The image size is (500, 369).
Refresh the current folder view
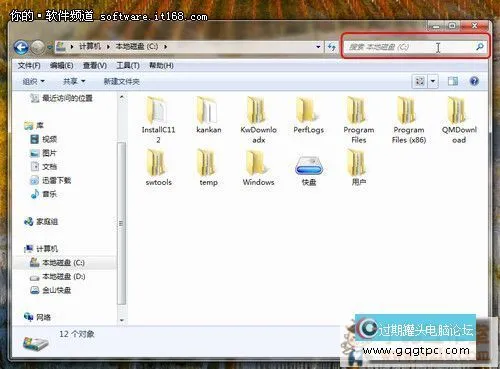tap(331, 47)
